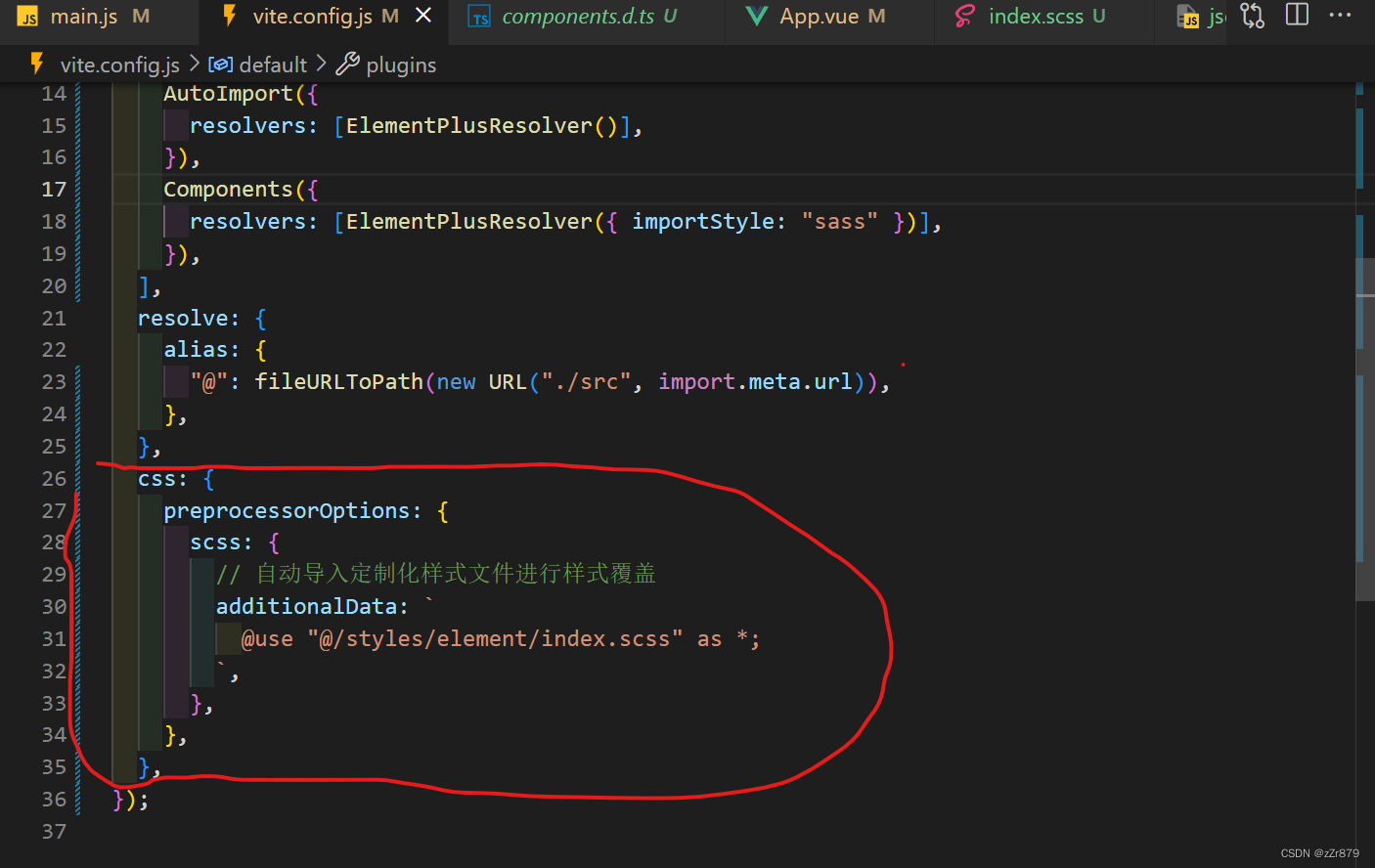Click the Vite lightning icon on vite.config.js tab
This screenshot has height=868, width=1375.
pyautogui.click(x=230, y=16)
